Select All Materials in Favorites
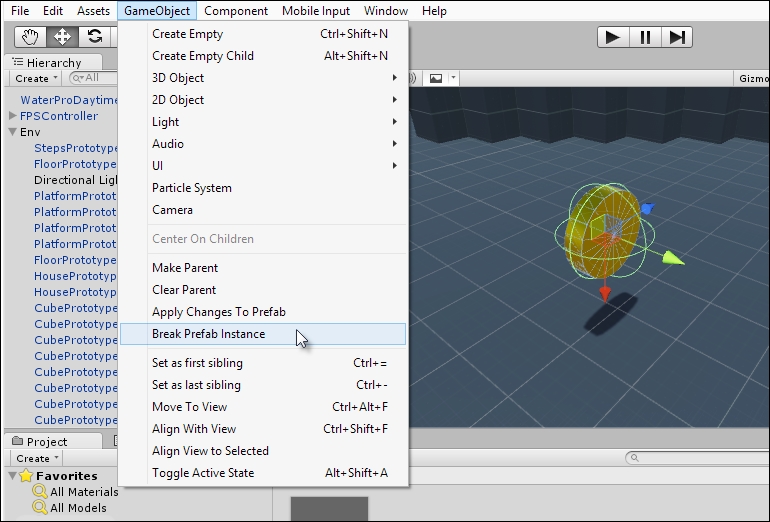 84,492
